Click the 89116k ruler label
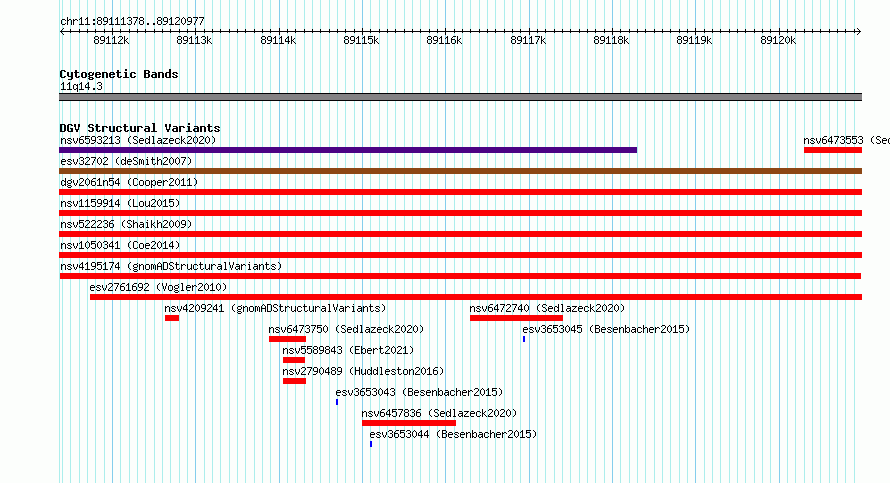890x483 pixels. point(444,40)
